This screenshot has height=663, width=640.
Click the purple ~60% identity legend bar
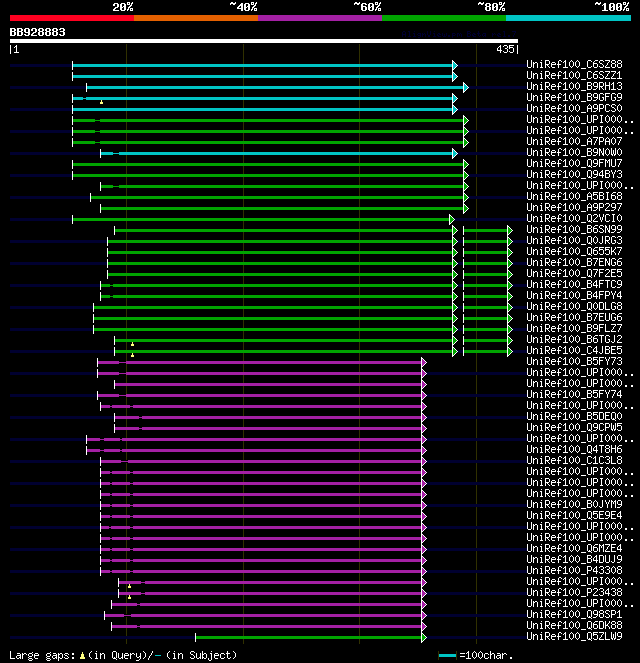tap(320, 18)
